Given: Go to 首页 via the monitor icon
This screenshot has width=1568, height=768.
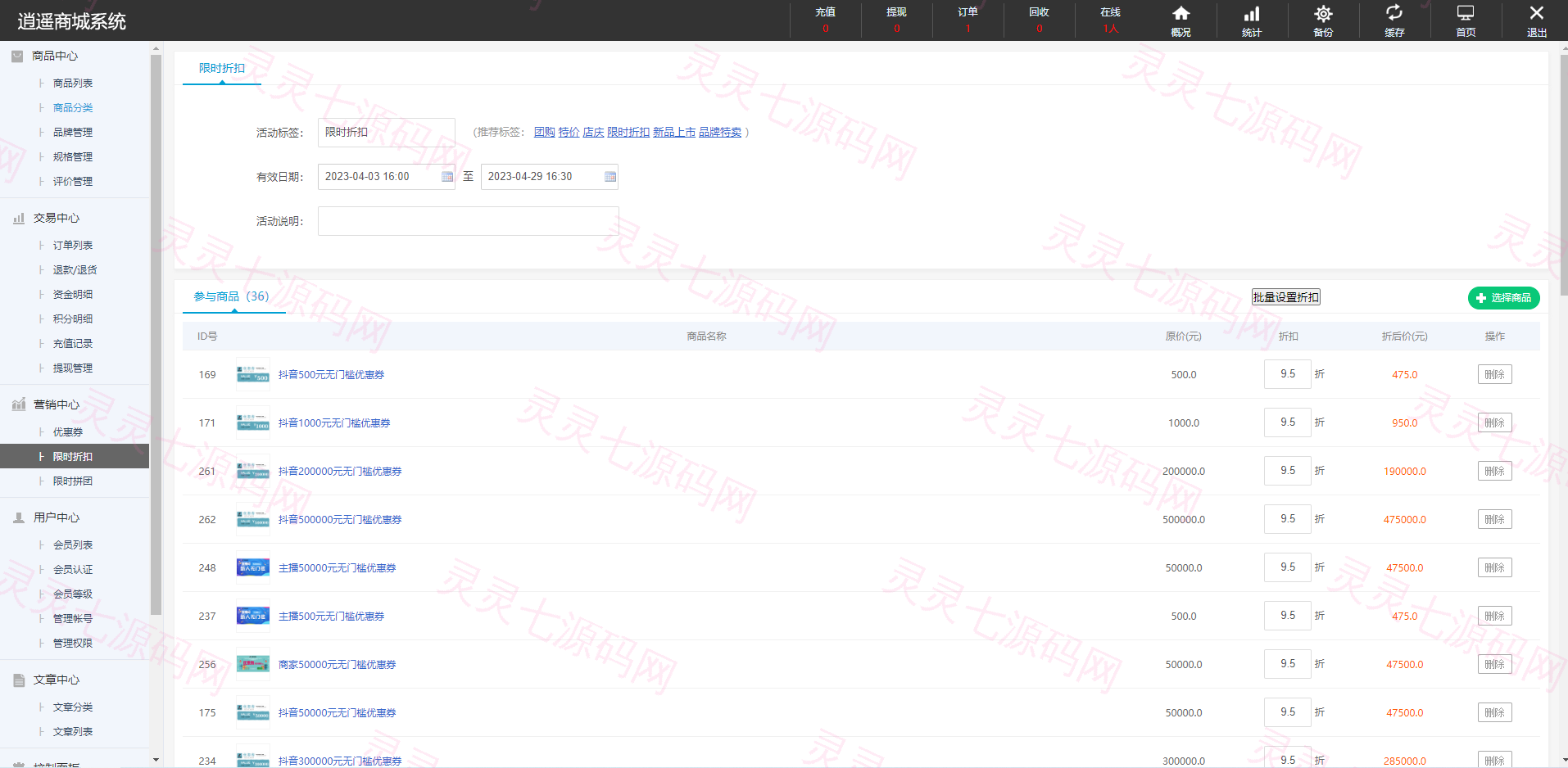Looking at the screenshot, I should [x=1466, y=20].
